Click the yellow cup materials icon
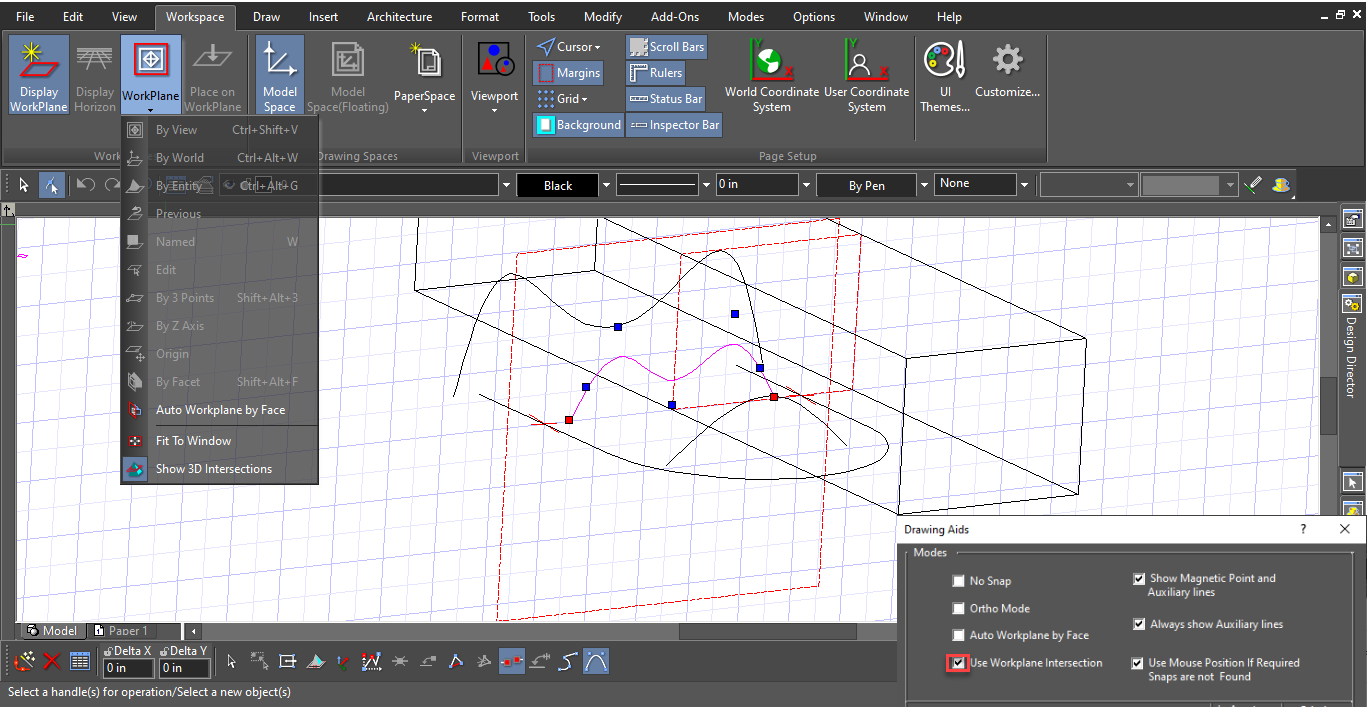The height and width of the screenshot is (707, 1367). (x=1281, y=185)
